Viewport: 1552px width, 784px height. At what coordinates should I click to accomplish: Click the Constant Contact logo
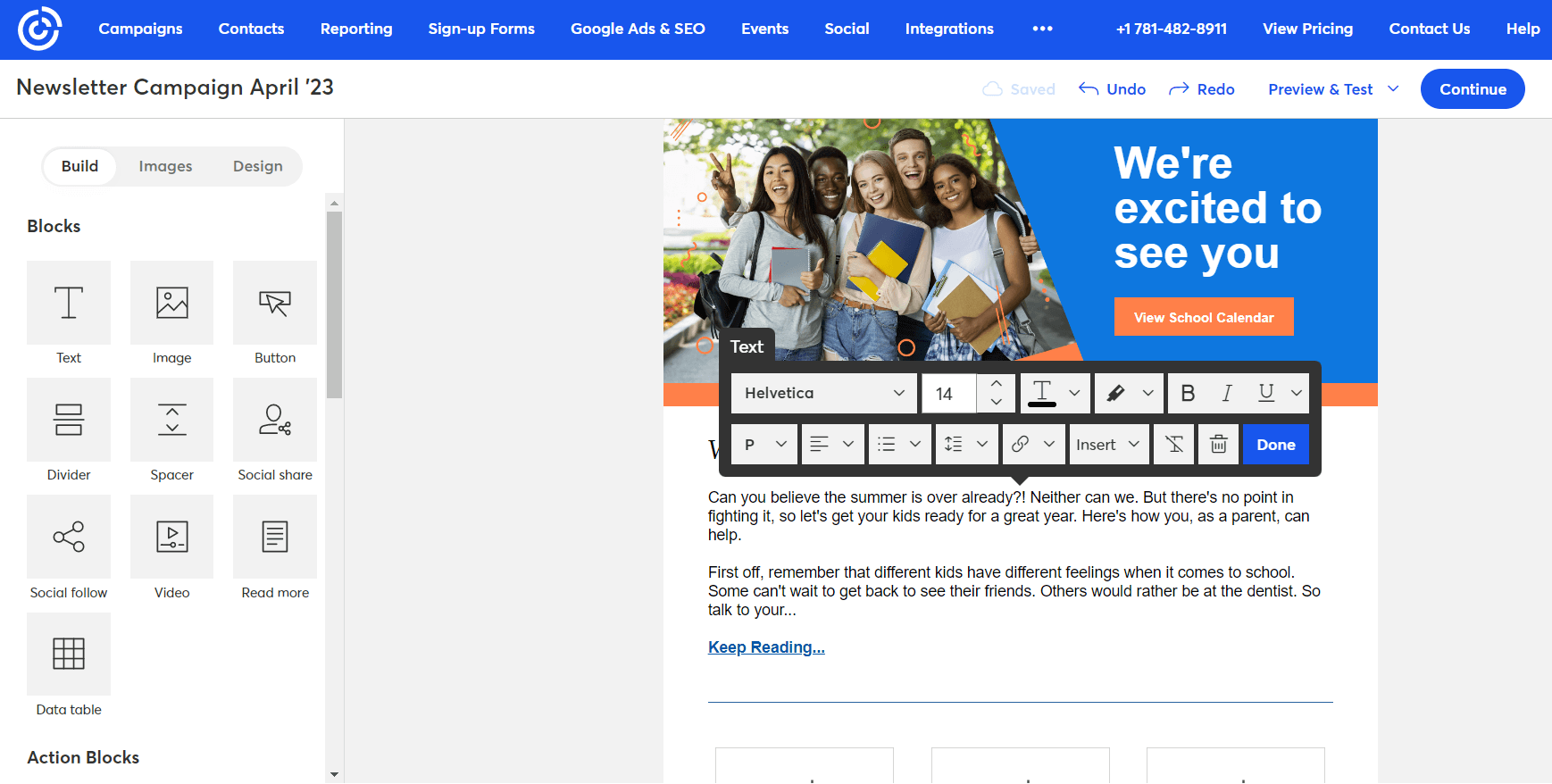tap(39, 29)
